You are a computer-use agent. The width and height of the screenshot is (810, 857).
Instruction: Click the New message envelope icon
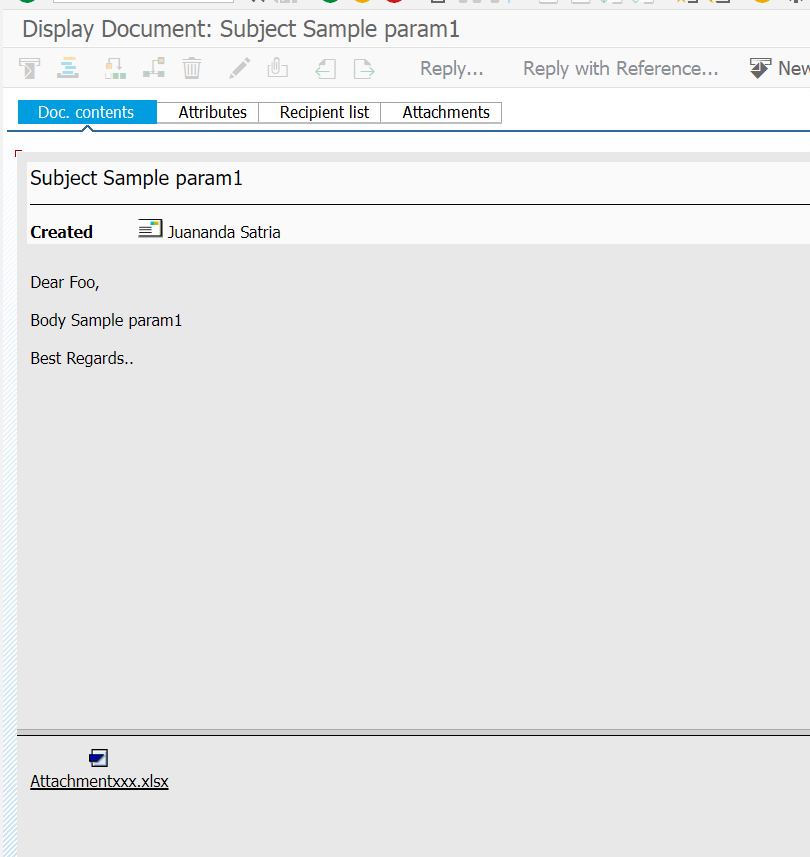tap(761, 68)
